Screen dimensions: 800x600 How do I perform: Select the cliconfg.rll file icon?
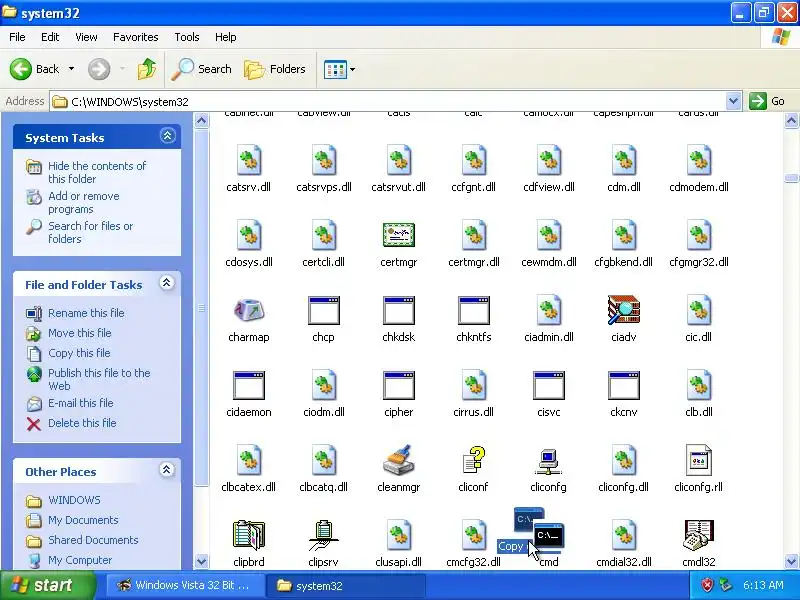[698, 460]
